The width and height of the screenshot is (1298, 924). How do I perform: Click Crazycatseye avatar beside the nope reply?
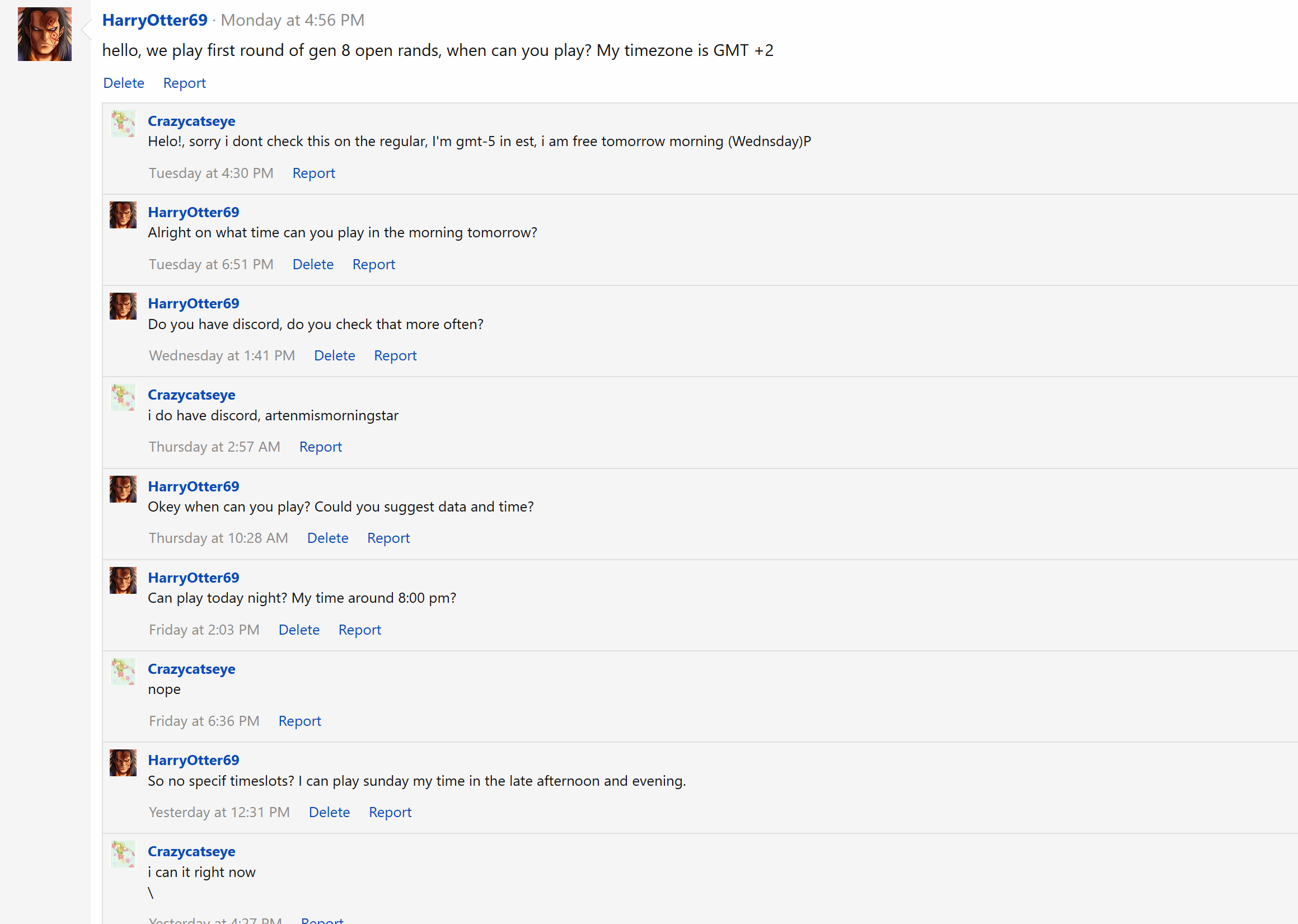[123, 672]
